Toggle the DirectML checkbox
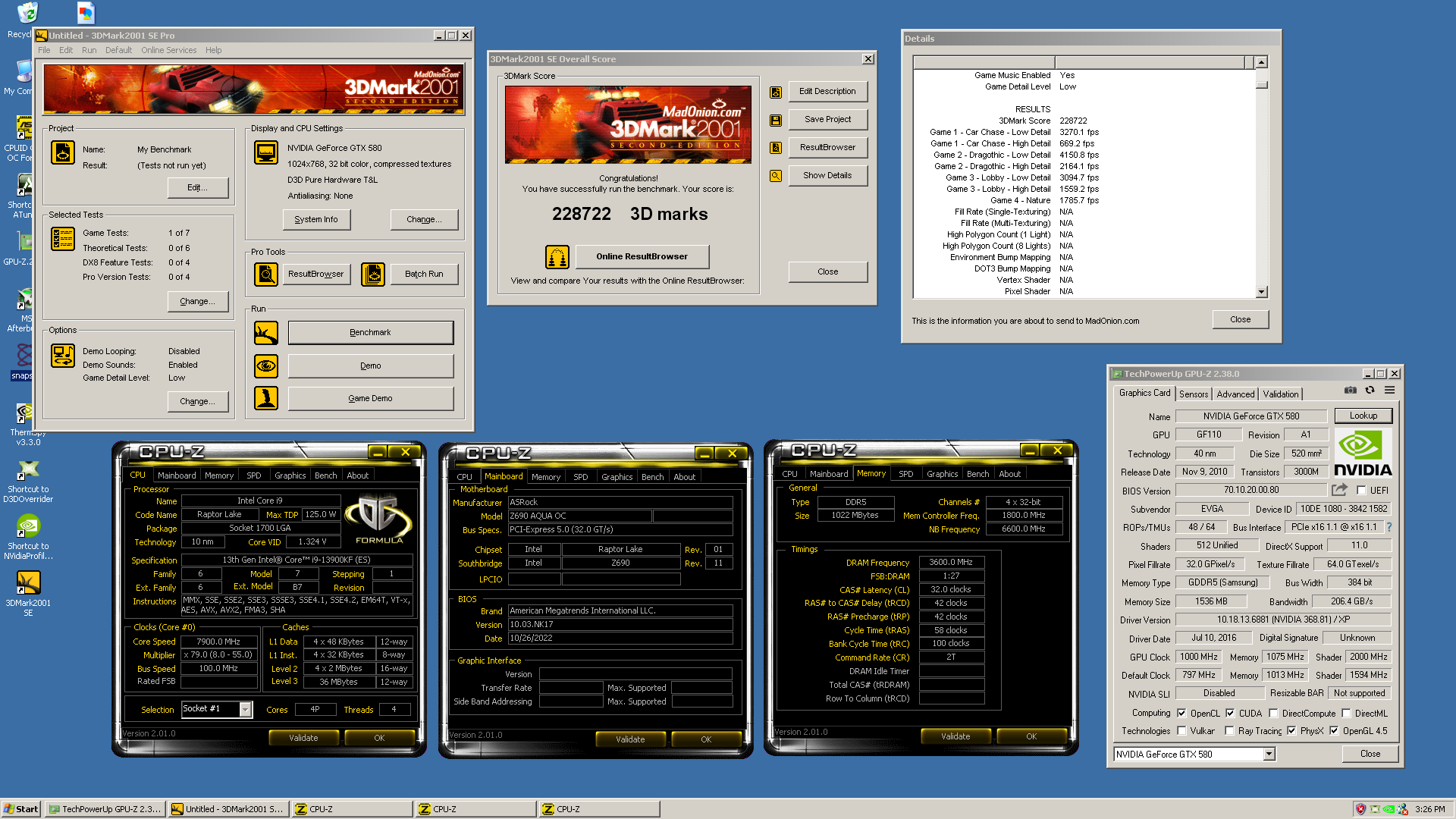The height and width of the screenshot is (819, 1456). 1346,714
